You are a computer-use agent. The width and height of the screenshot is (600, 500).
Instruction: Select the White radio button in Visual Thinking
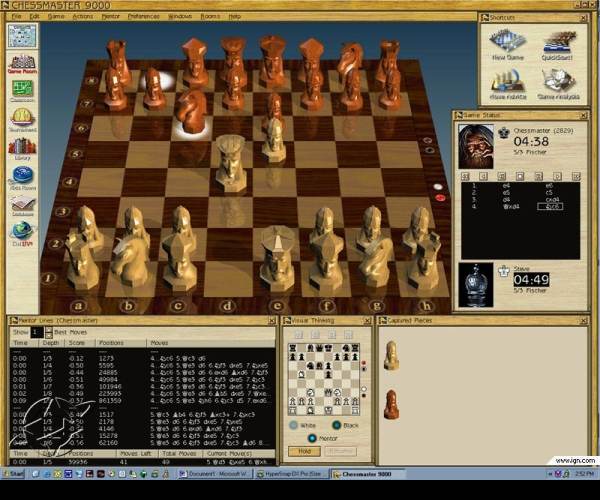point(293,425)
